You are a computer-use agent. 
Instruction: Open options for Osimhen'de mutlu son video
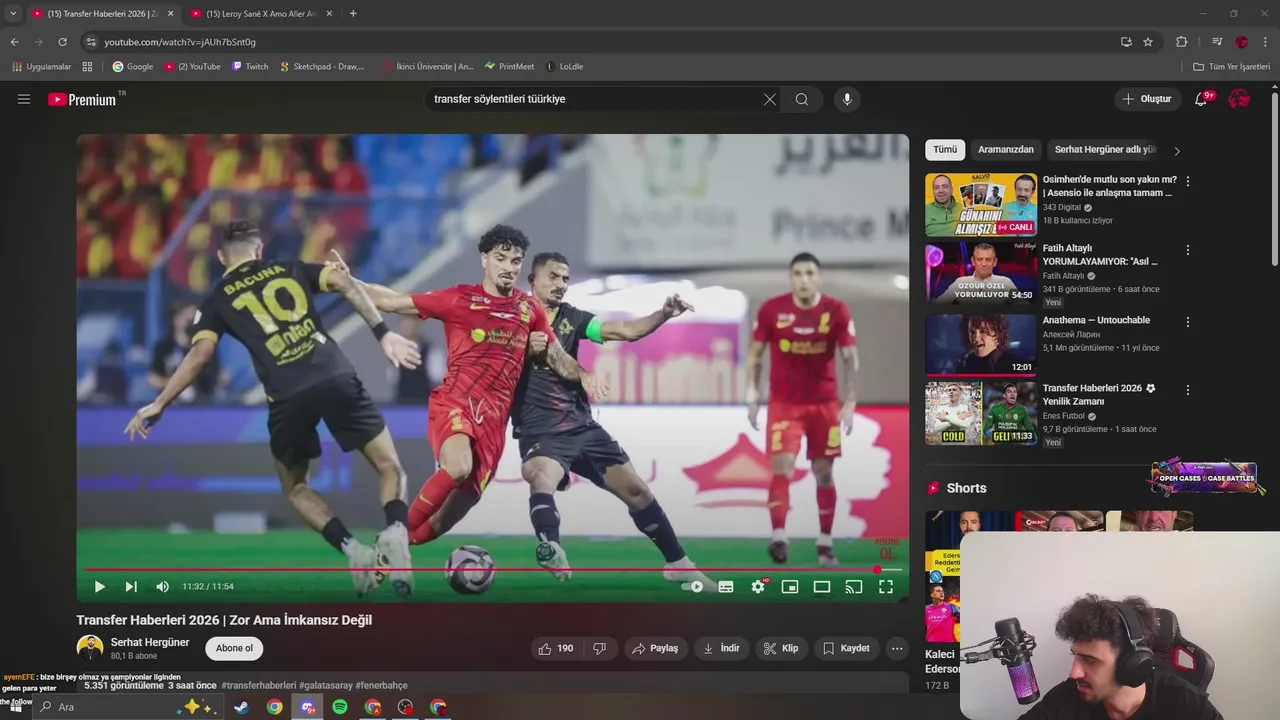[1188, 181]
